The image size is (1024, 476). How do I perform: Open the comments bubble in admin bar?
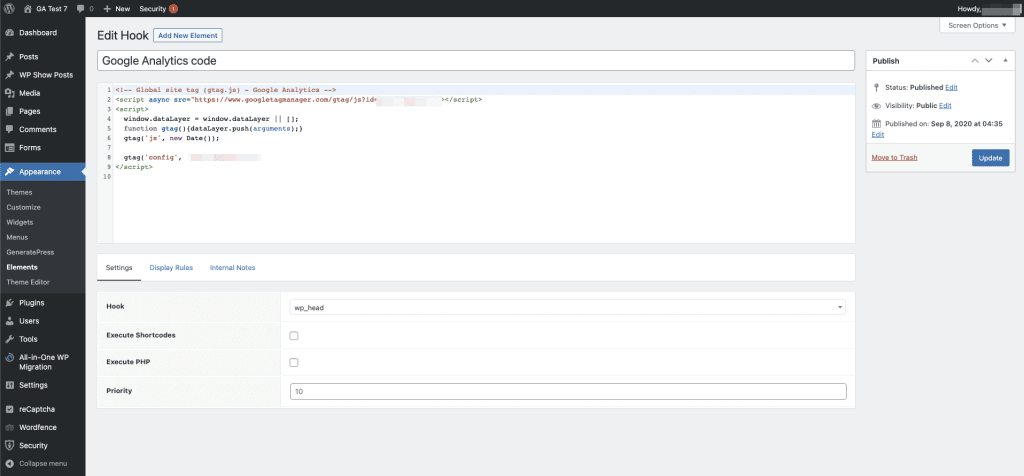[80, 8]
